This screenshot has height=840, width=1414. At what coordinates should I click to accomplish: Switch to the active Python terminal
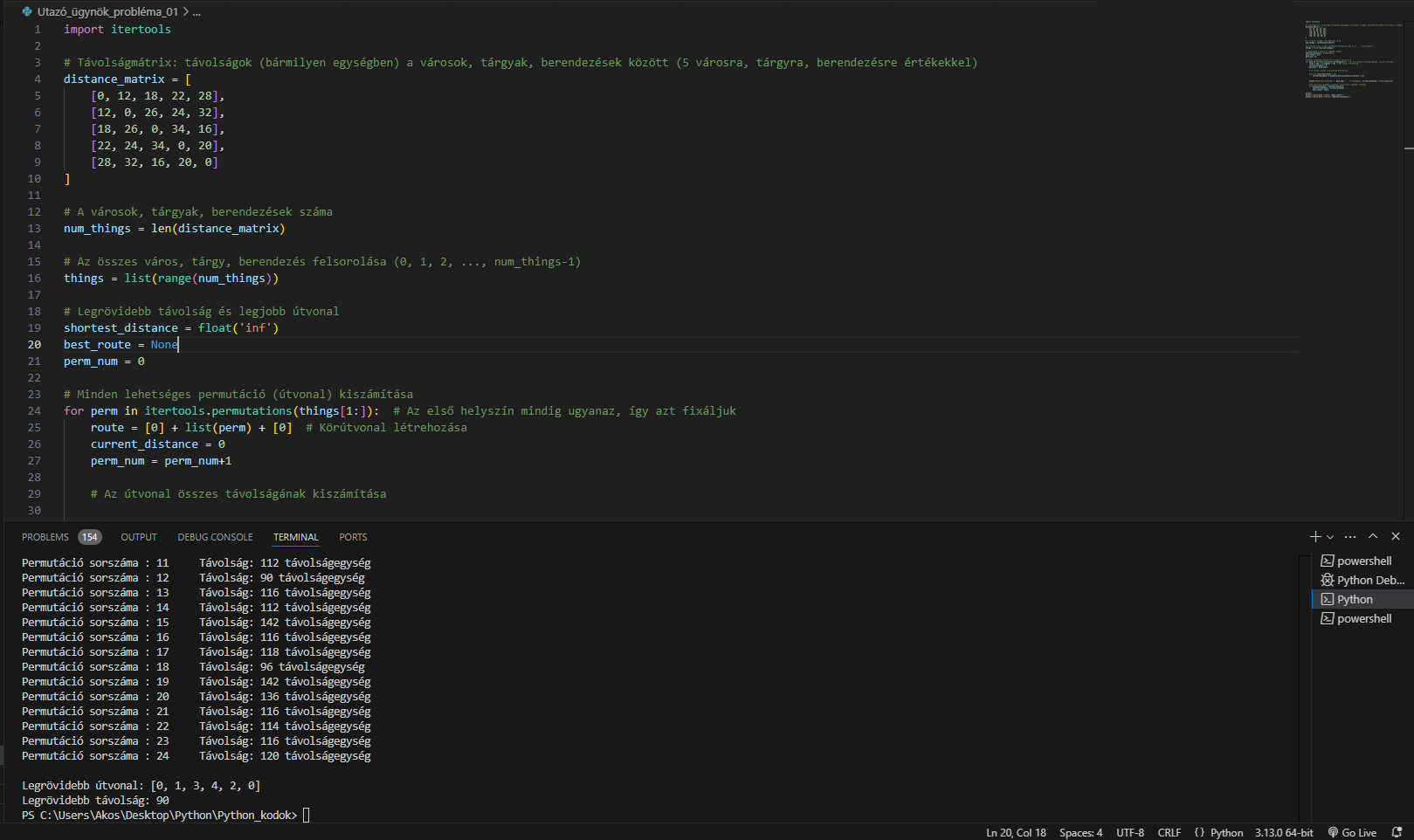click(x=1355, y=599)
